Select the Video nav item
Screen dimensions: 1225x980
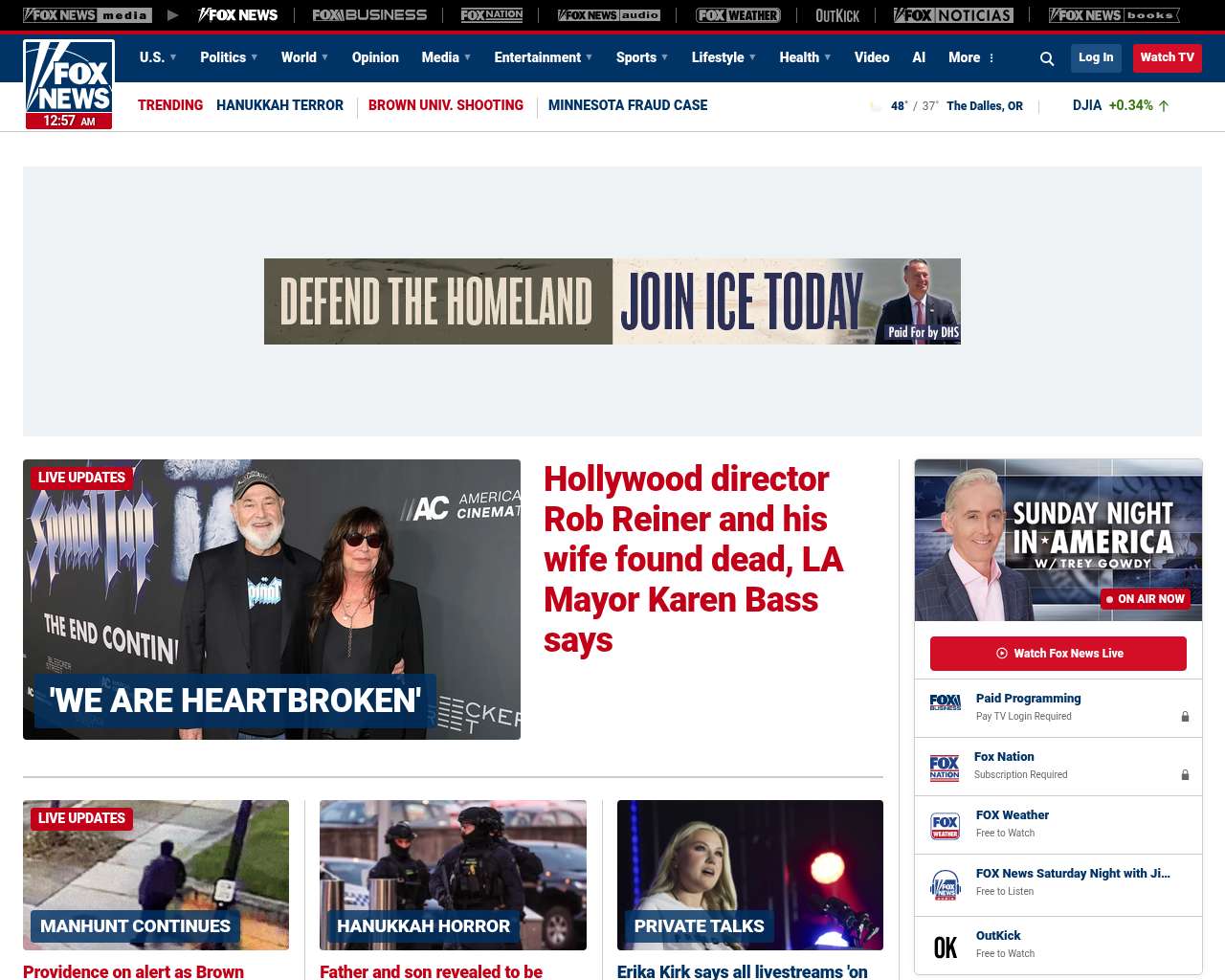872,57
